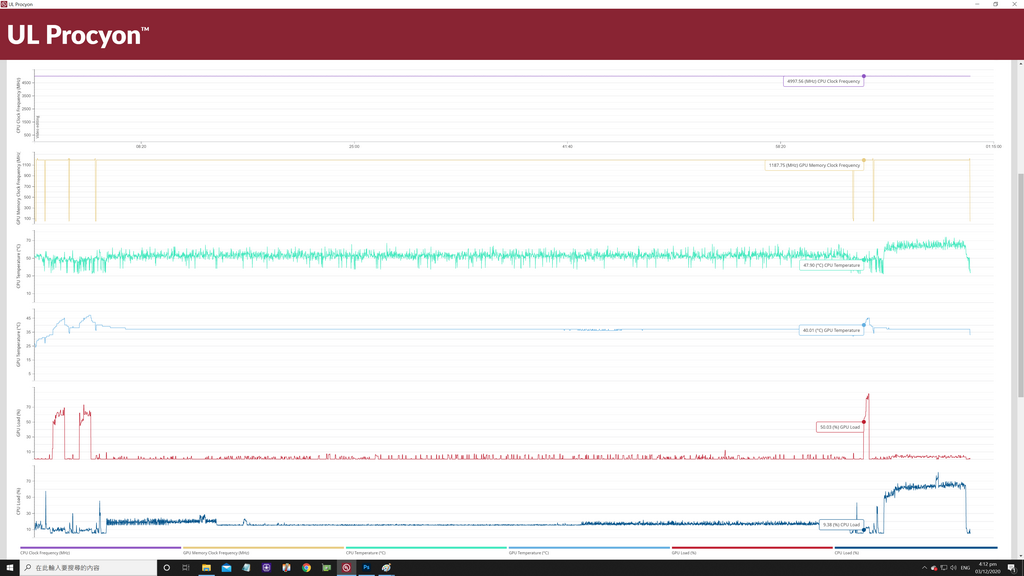Image resolution: width=1024 pixels, height=576 pixels.
Task: Open the clock showing 4:12 pm
Action: tap(987, 568)
